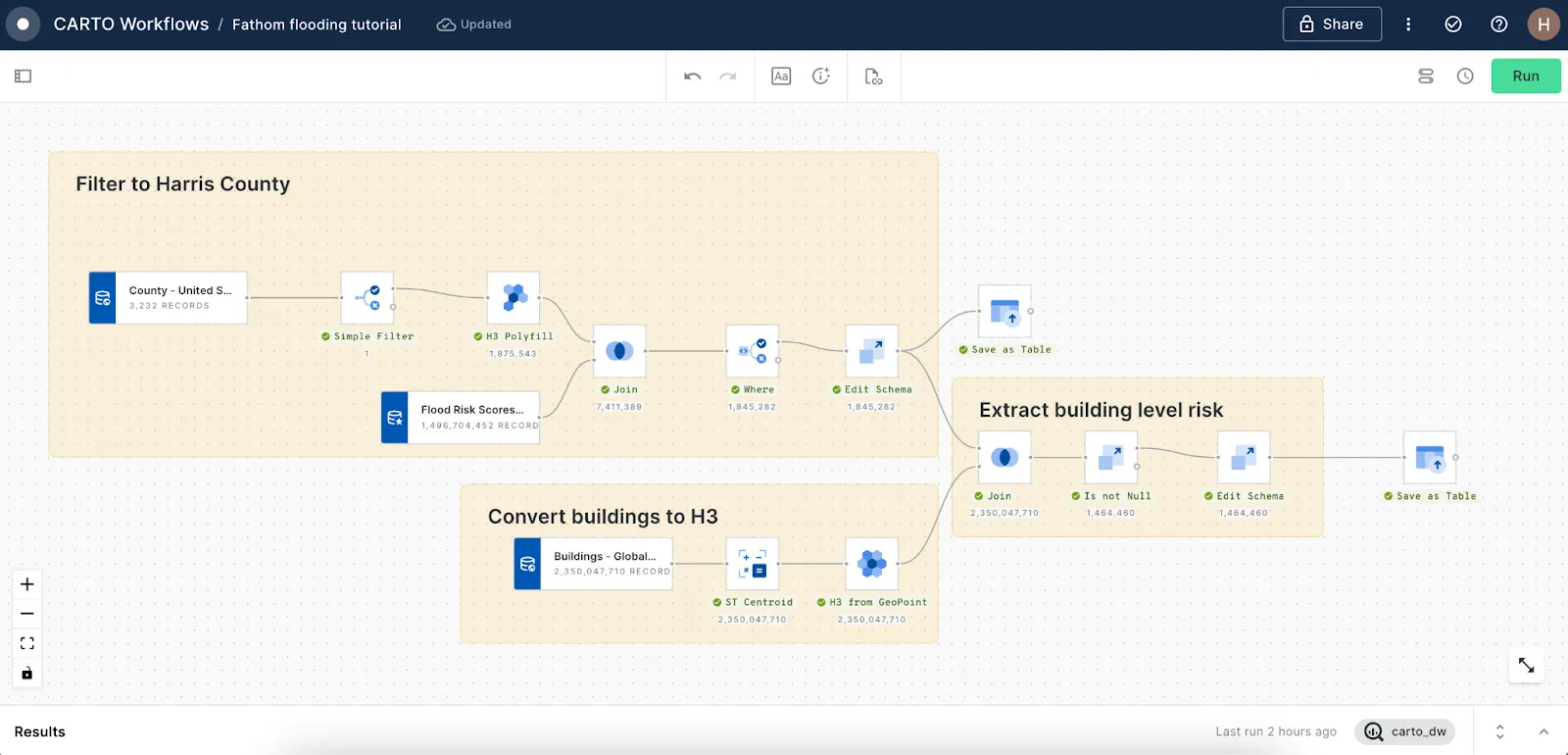
Task: Share the workflow
Action: tap(1332, 25)
